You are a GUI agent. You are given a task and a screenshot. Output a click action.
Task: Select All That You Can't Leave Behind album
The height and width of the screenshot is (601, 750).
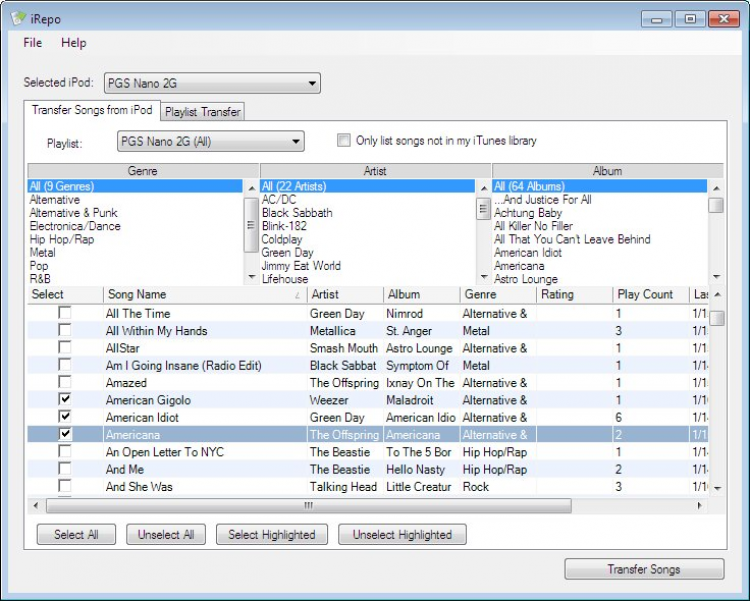point(600,239)
